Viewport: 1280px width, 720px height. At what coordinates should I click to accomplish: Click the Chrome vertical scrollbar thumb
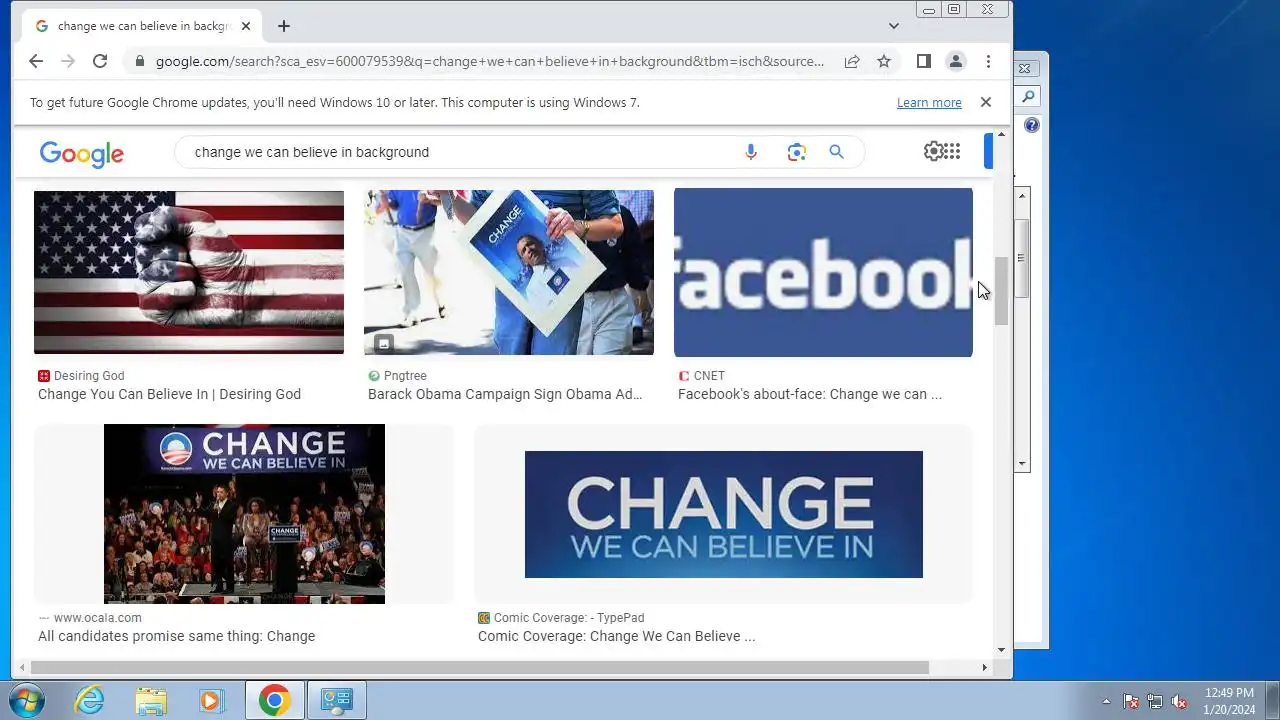click(1001, 290)
